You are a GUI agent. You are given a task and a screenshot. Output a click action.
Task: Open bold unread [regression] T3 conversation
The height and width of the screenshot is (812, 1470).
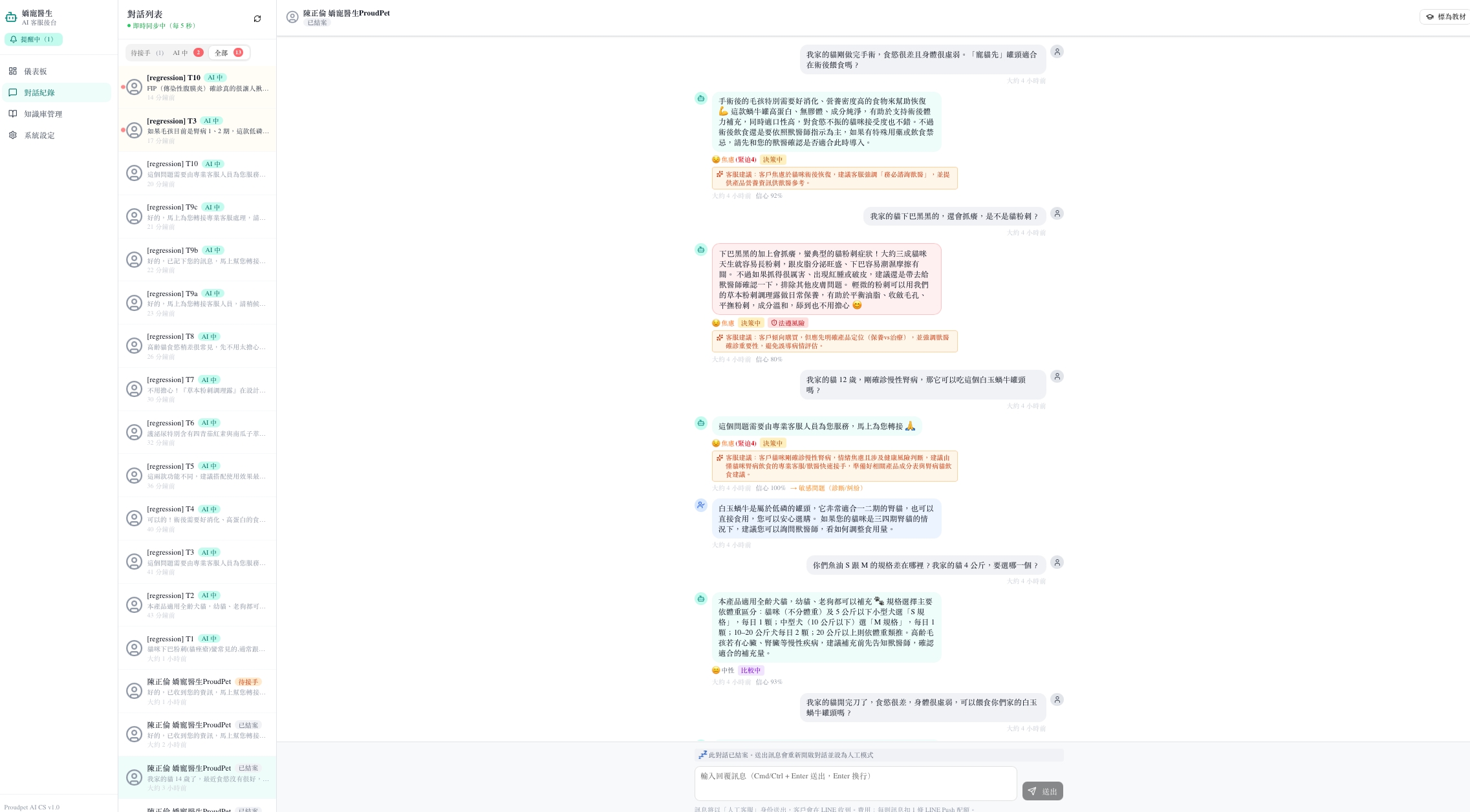click(x=197, y=131)
